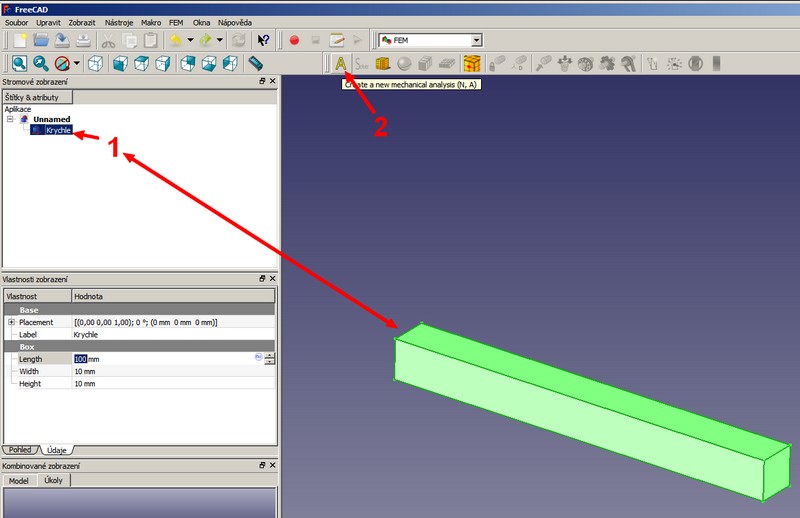
Task: Open the Undo history dropdown arrow
Action: pos(190,40)
